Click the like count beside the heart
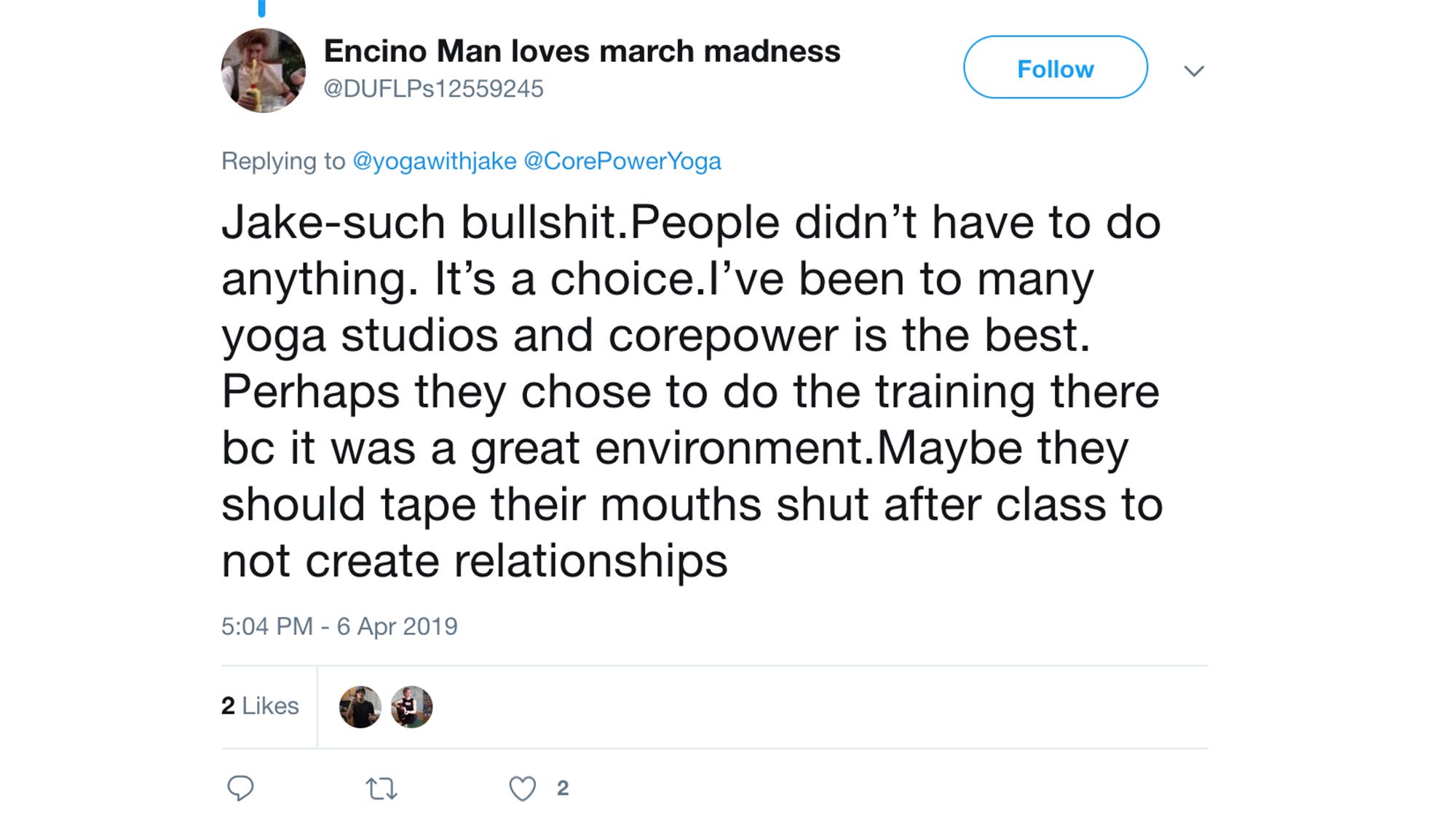Image resolution: width=1456 pixels, height=819 pixels. (x=563, y=788)
